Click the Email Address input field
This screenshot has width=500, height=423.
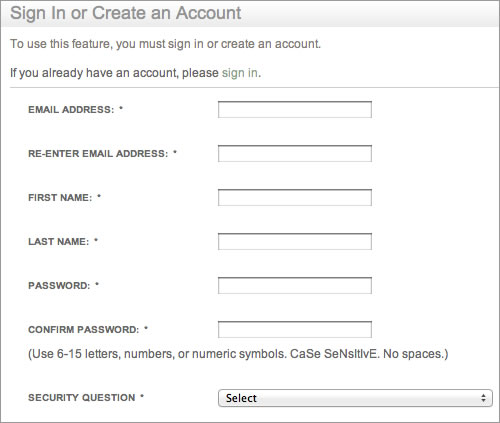tap(295, 110)
